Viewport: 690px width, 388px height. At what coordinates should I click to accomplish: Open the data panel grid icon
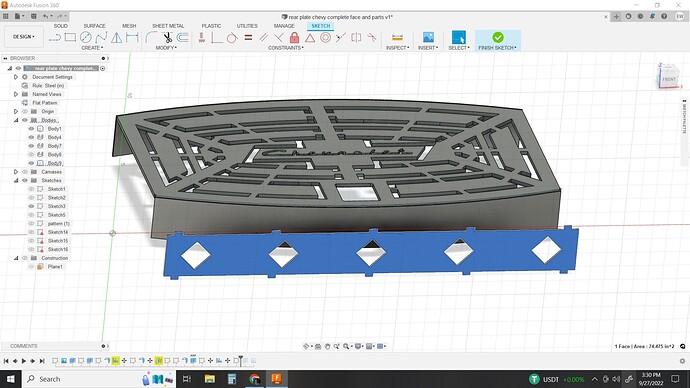click(x=6, y=16)
